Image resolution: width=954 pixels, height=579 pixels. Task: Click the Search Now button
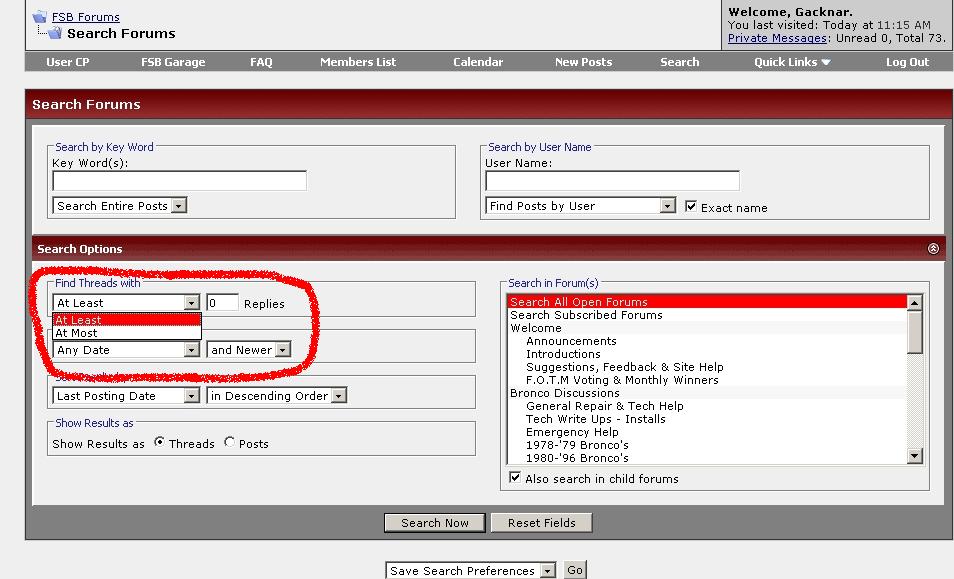pyautogui.click(x=434, y=523)
